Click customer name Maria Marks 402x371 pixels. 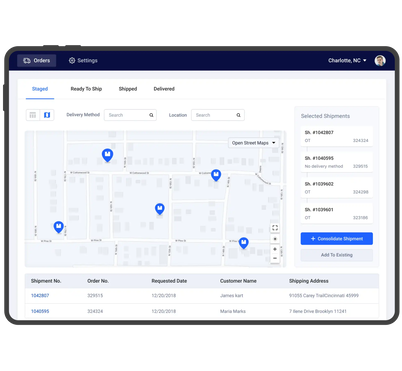(233, 311)
